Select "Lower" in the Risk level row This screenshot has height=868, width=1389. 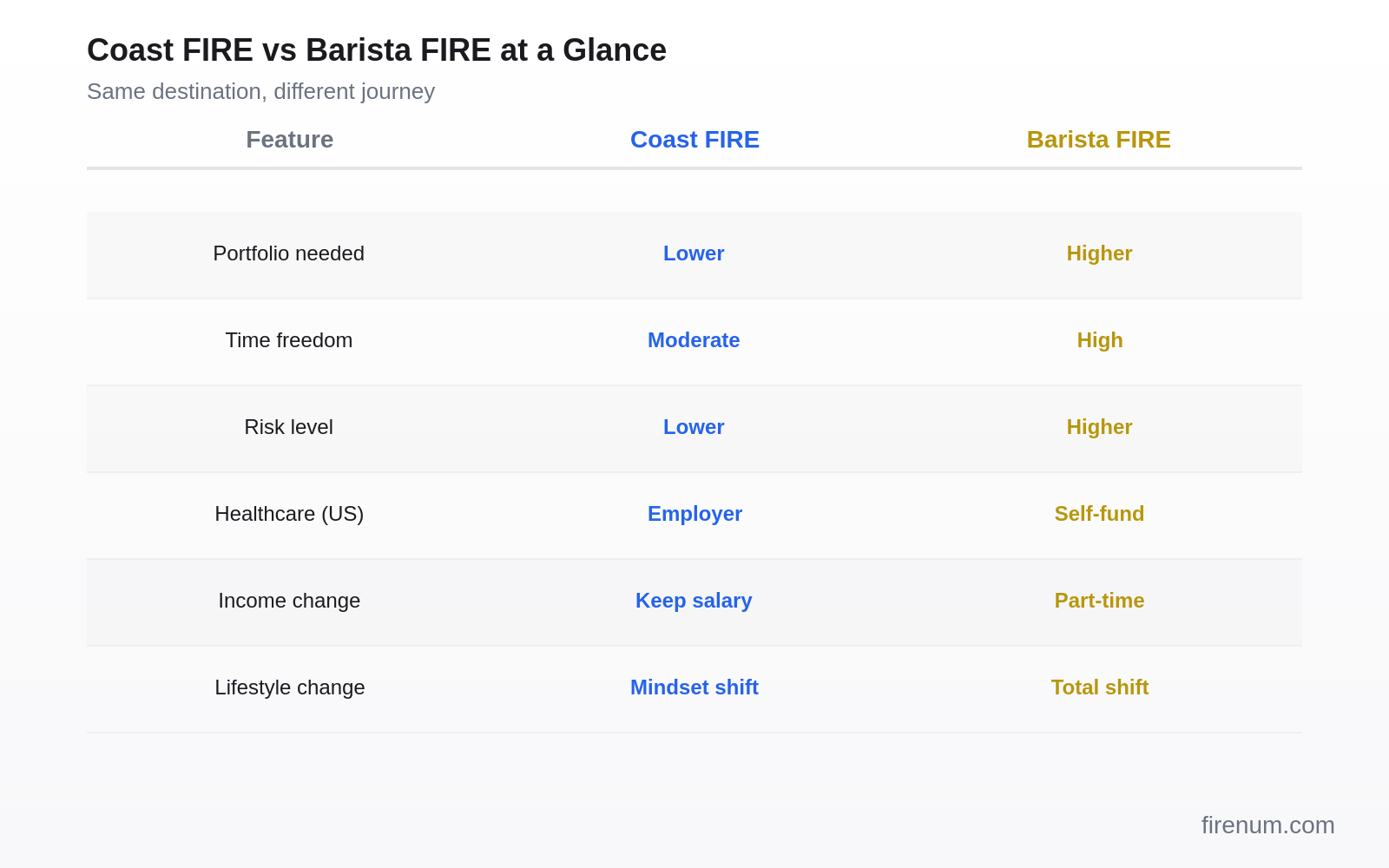click(x=694, y=427)
